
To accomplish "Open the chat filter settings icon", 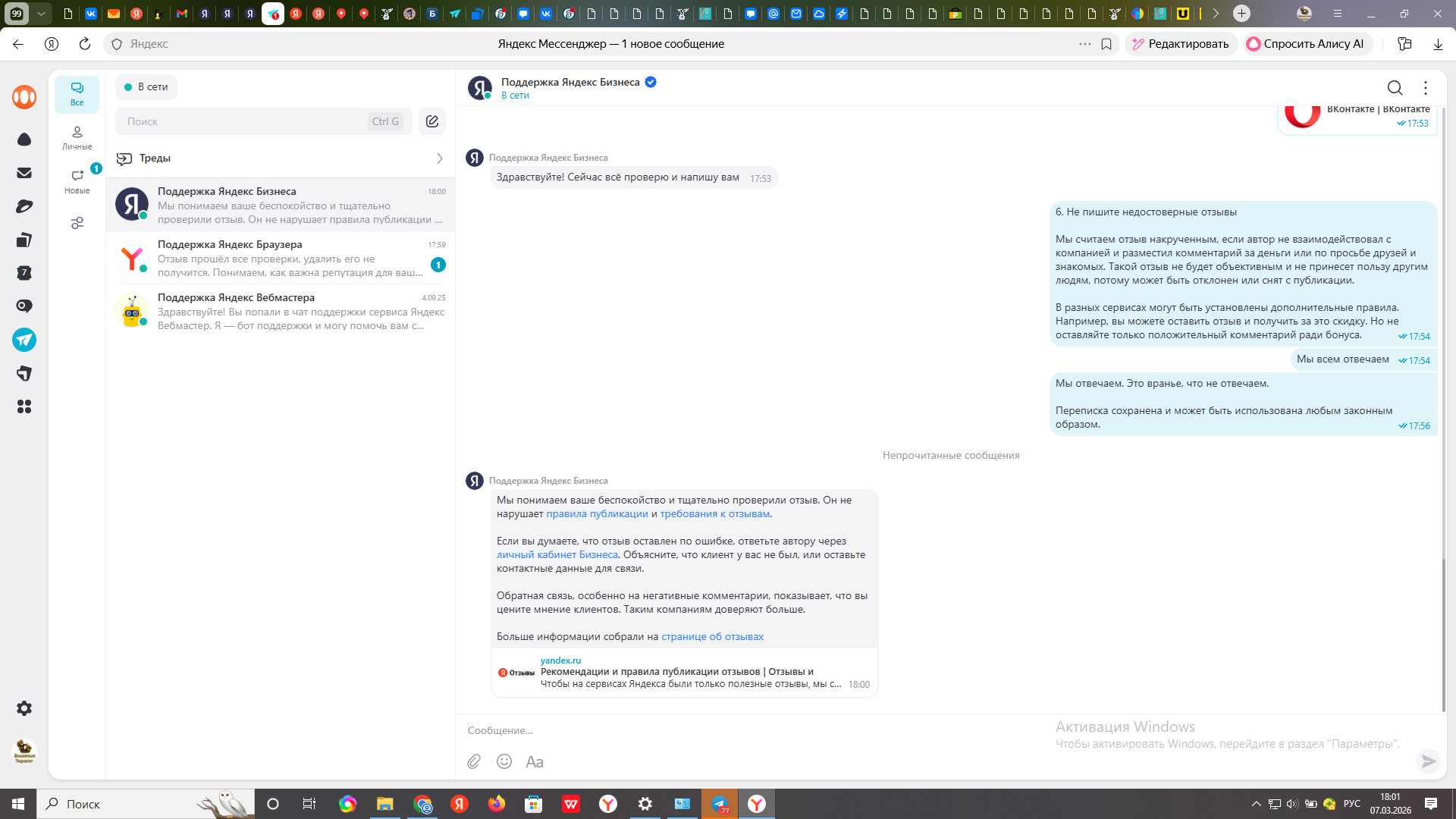I will pyautogui.click(x=77, y=223).
